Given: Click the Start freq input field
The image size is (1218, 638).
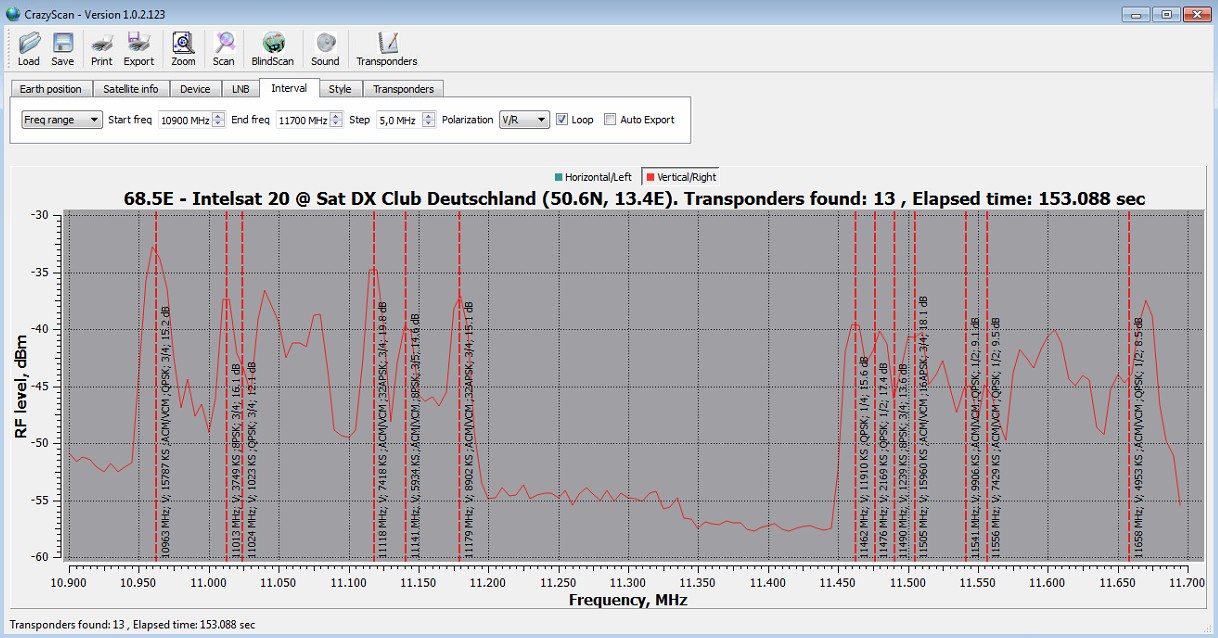Looking at the screenshot, I should coord(185,120).
